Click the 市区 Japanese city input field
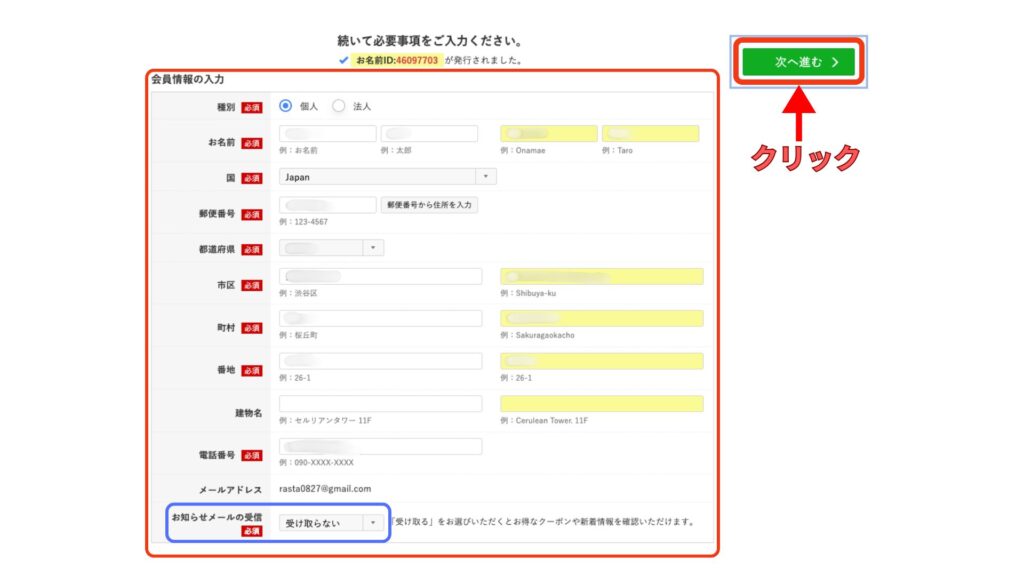1024x576 pixels. click(380, 276)
